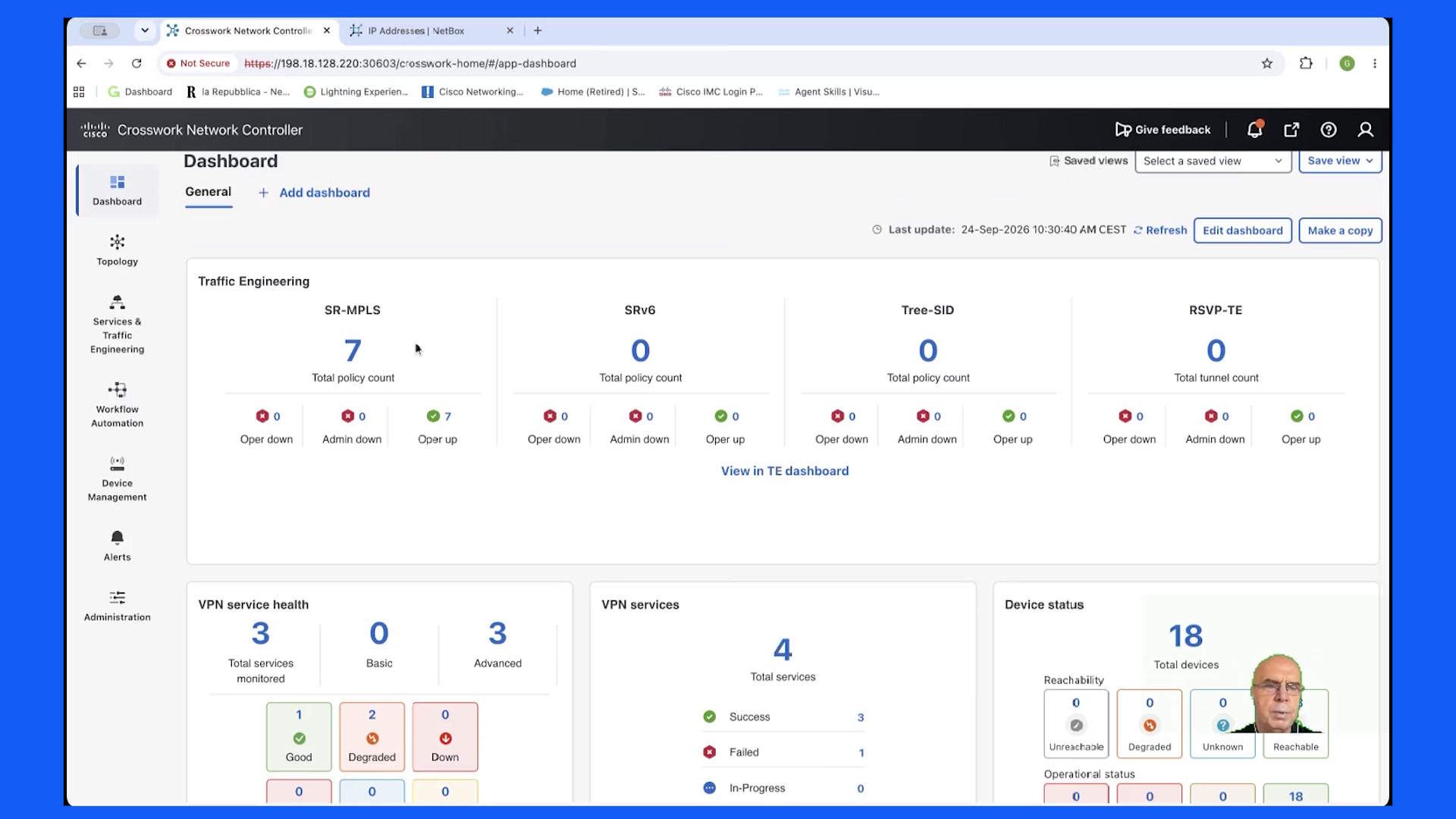Screen dimensions: 1456x819
Task: Open the user profile icon
Action: (x=1366, y=130)
